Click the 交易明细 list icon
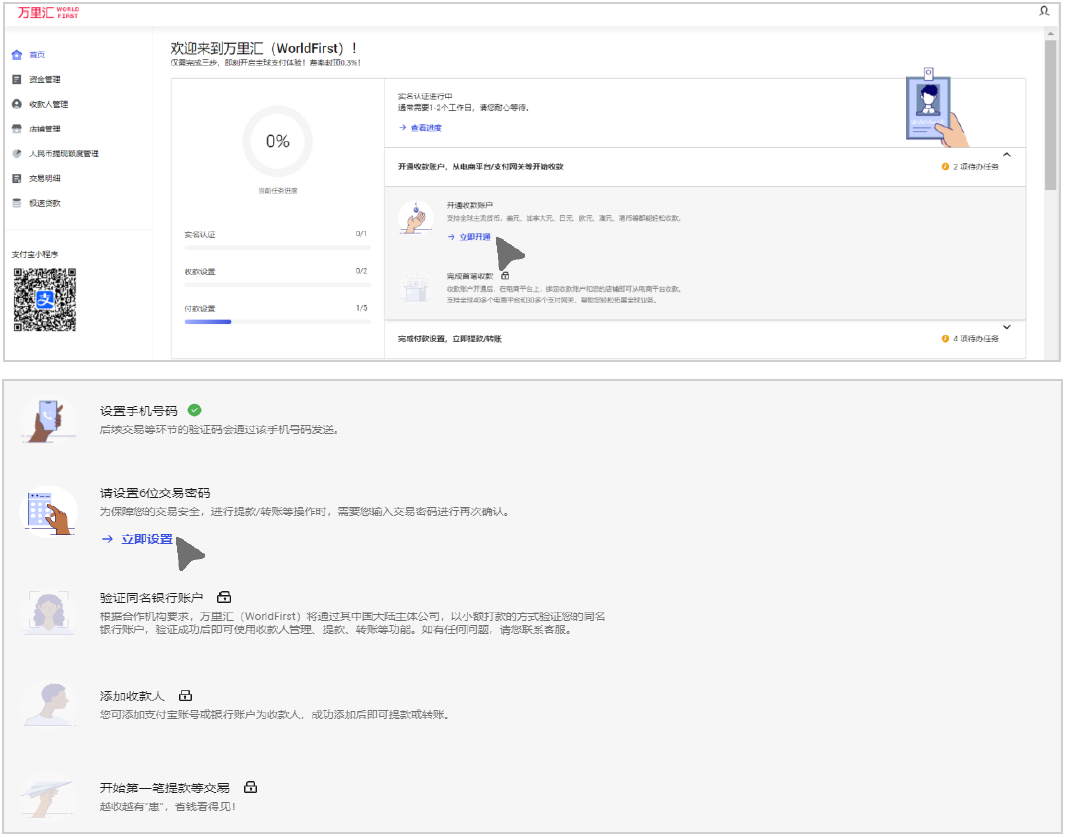Screen dimensions: 1065x837 17,178
